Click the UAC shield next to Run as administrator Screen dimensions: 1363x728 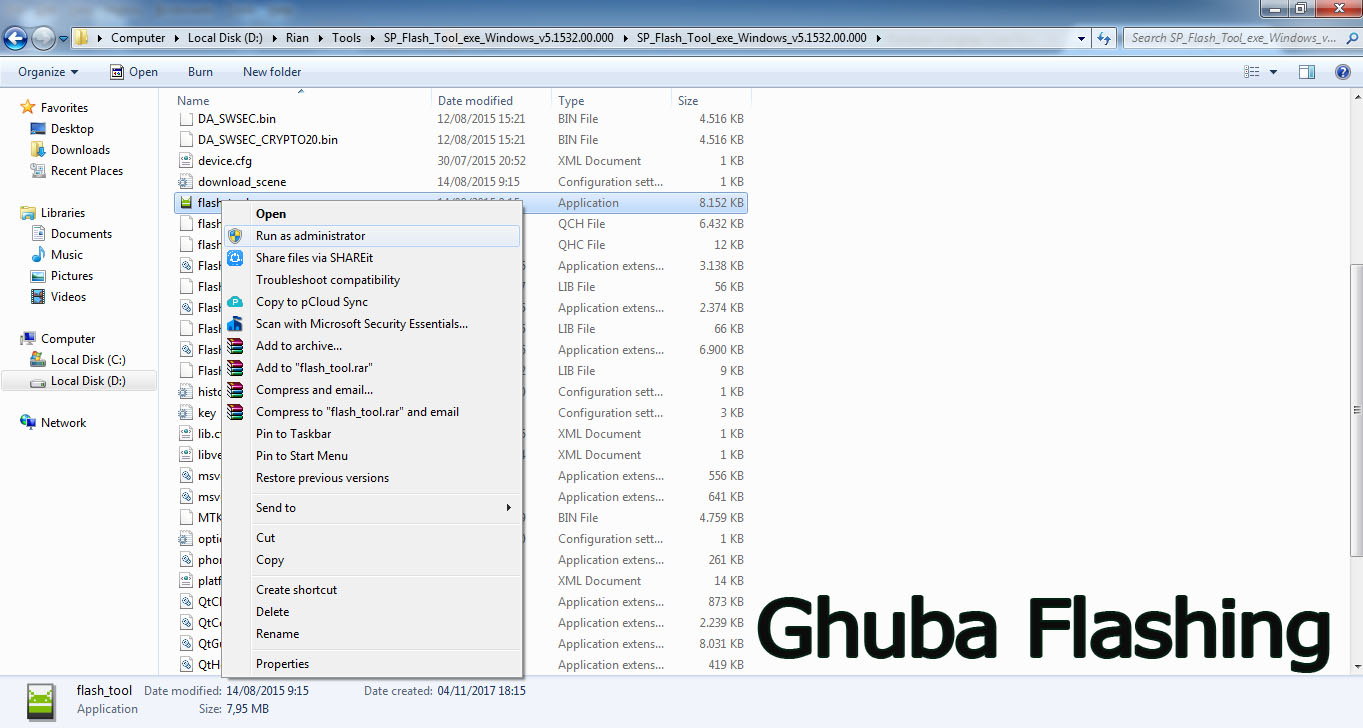point(235,235)
